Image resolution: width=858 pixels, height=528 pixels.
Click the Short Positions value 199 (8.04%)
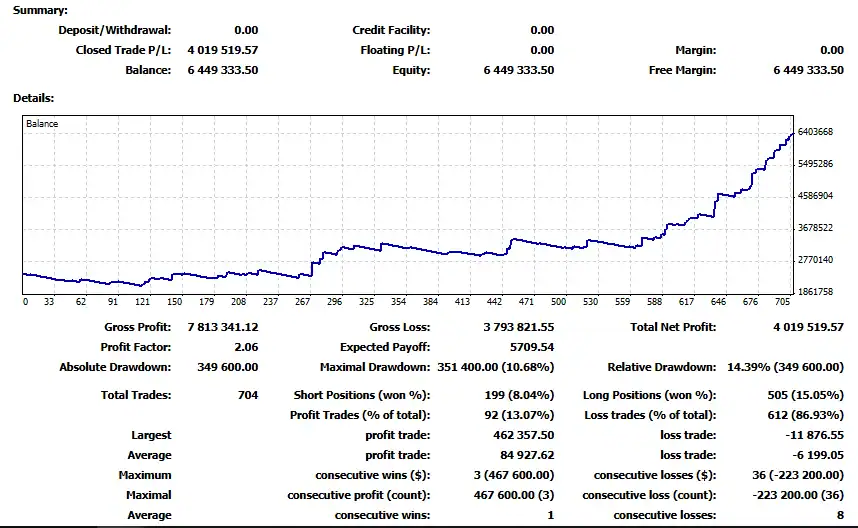coord(519,395)
